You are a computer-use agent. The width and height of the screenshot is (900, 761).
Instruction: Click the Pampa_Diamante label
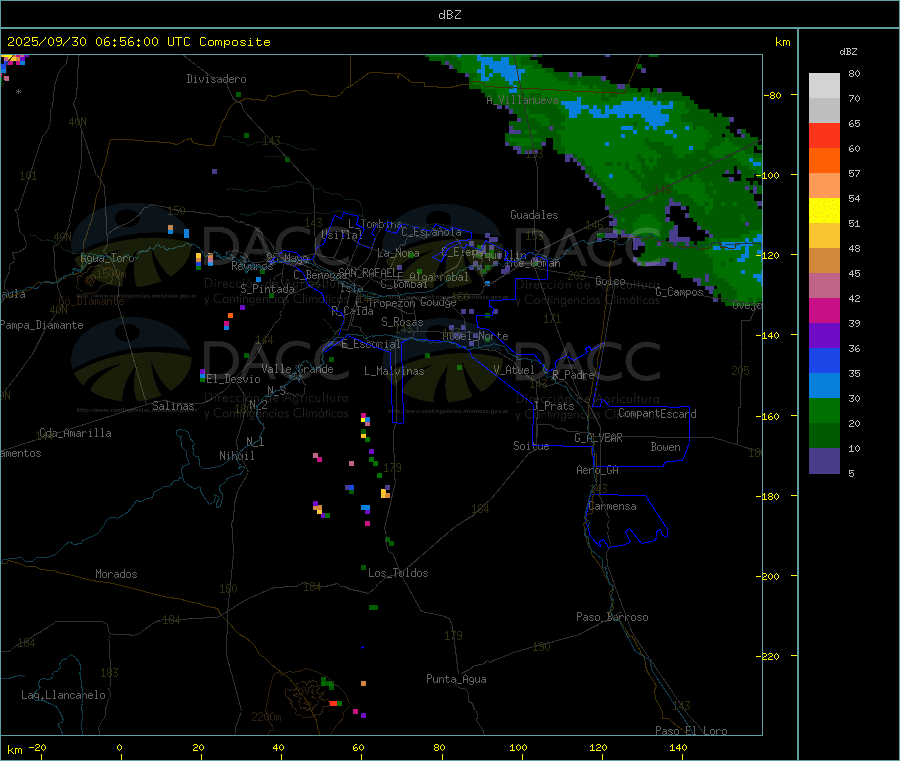(x=41, y=325)
